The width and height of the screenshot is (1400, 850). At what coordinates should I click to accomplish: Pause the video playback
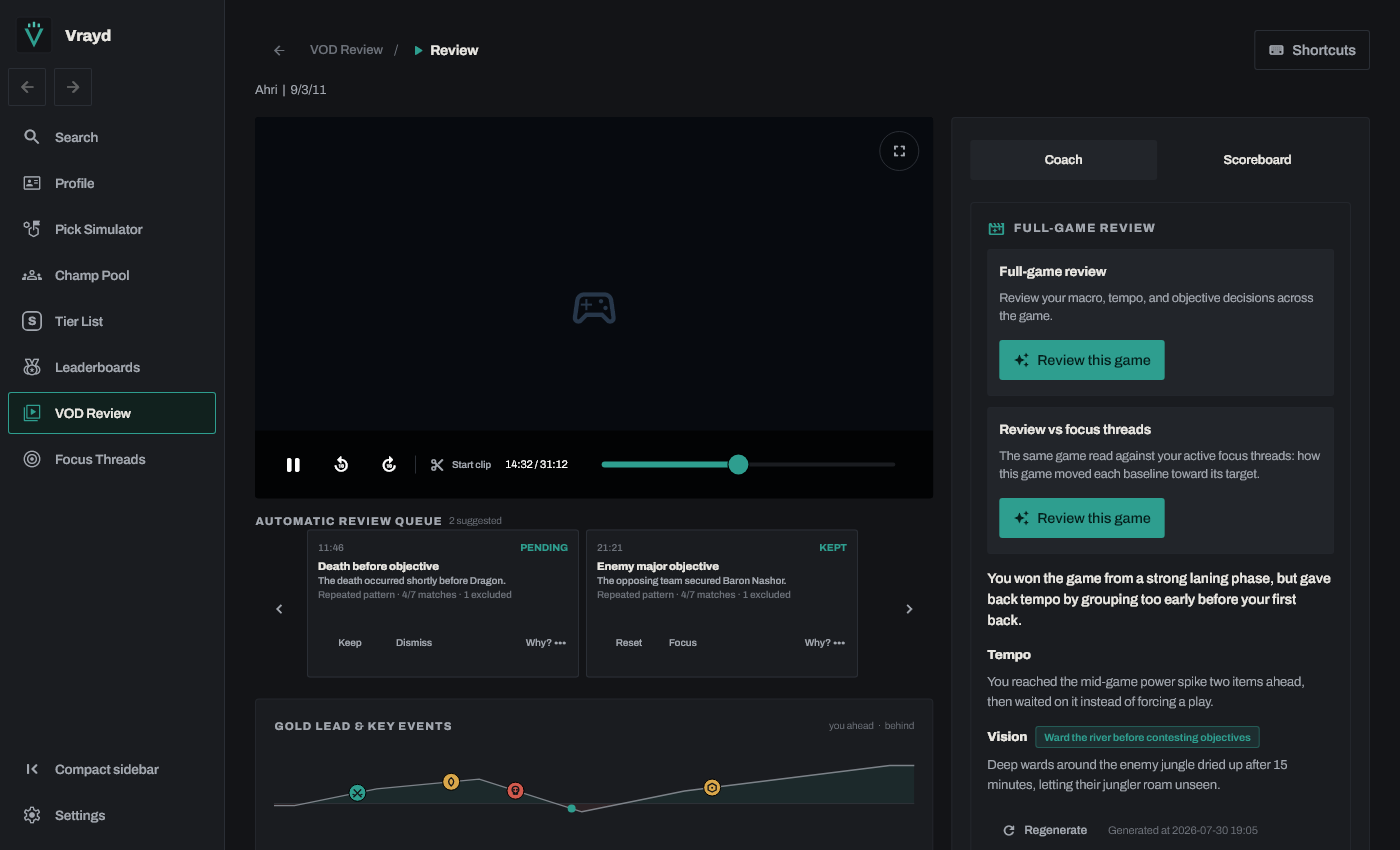tap(293, 464)
